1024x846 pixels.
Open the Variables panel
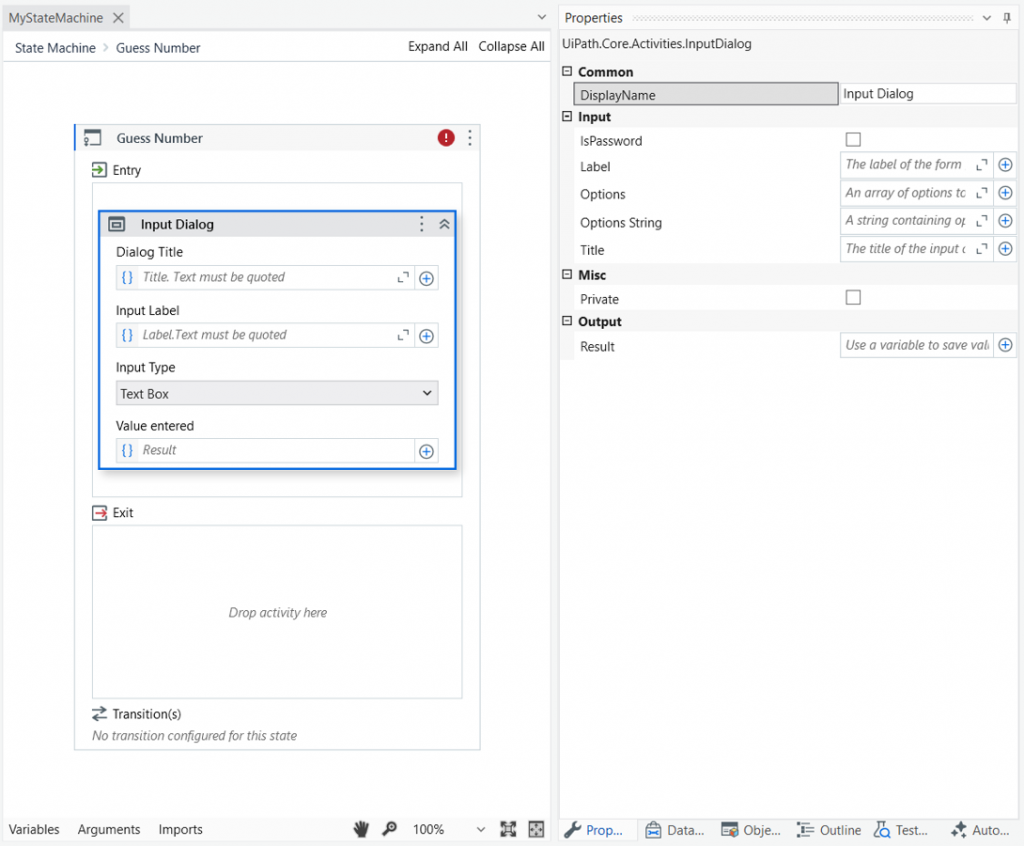pyautogui.click(x=34, y=829)
